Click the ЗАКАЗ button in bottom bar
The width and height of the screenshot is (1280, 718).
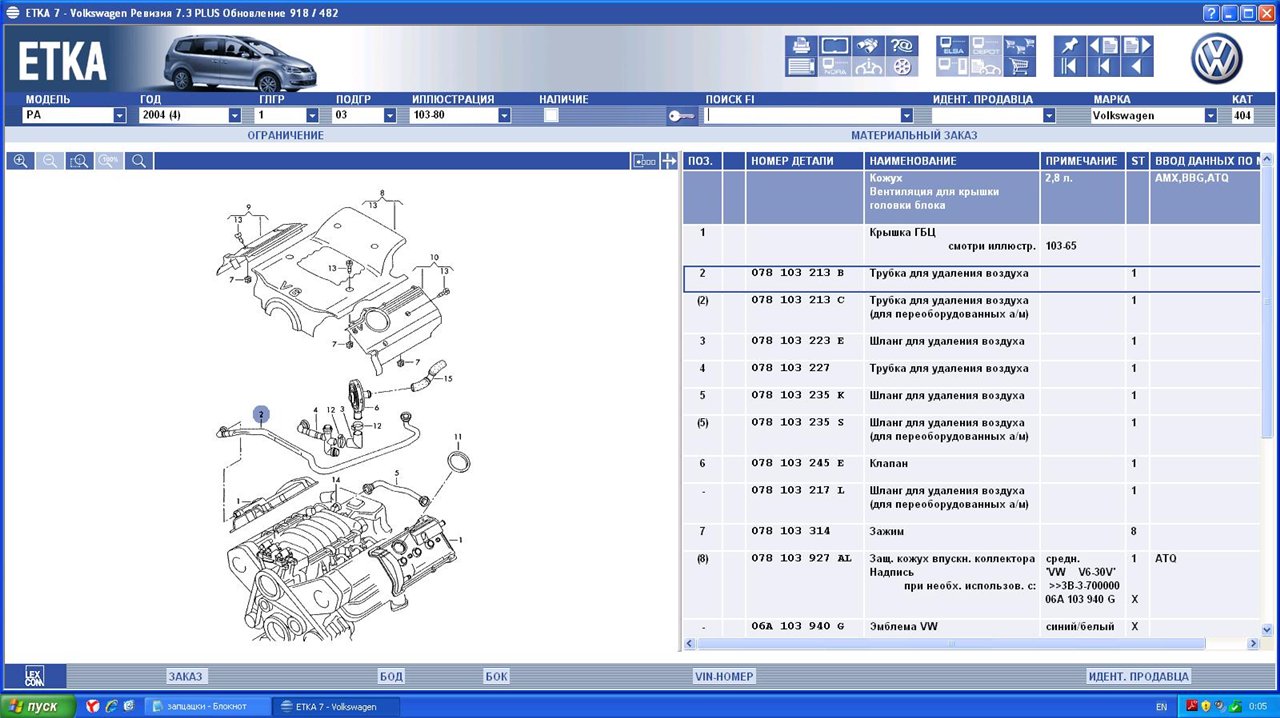coord(185,676)
